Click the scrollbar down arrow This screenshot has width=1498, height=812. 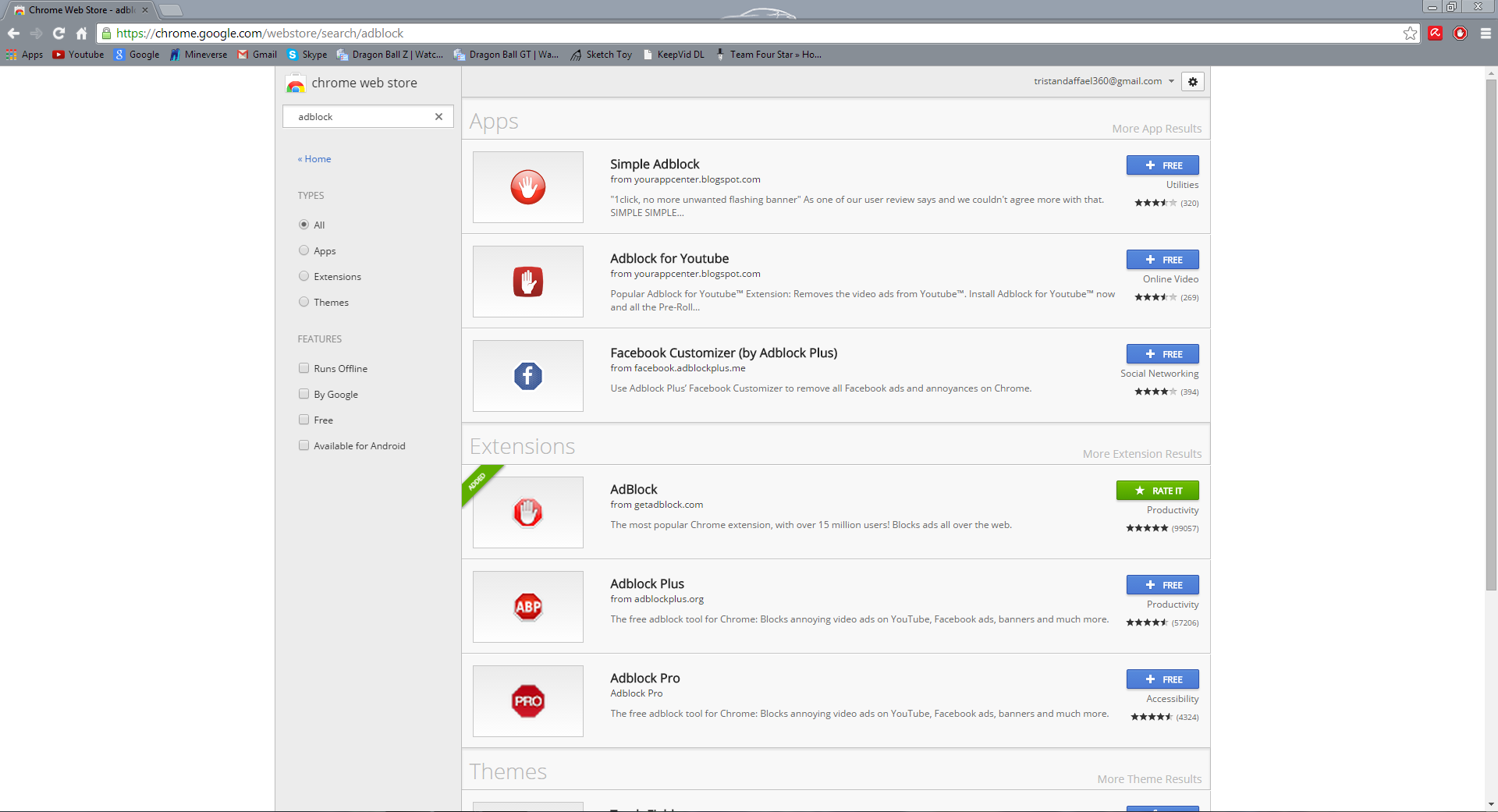tap(1491, 804)
